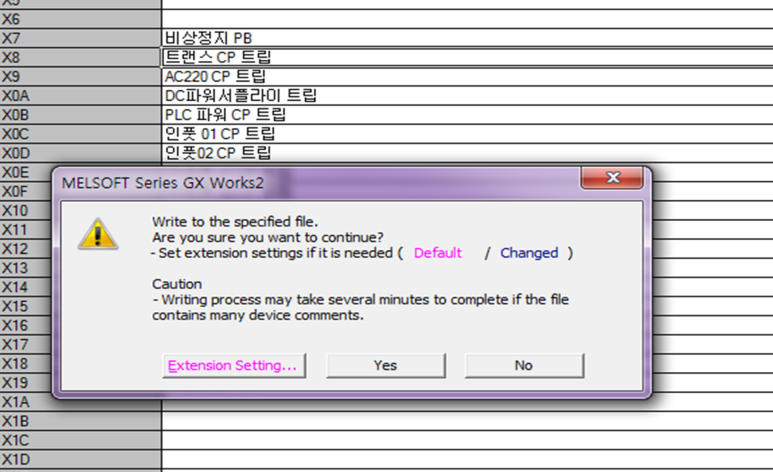773x472 pixels.
Task: Click the No button in dialog
Action: pos(524,365)
